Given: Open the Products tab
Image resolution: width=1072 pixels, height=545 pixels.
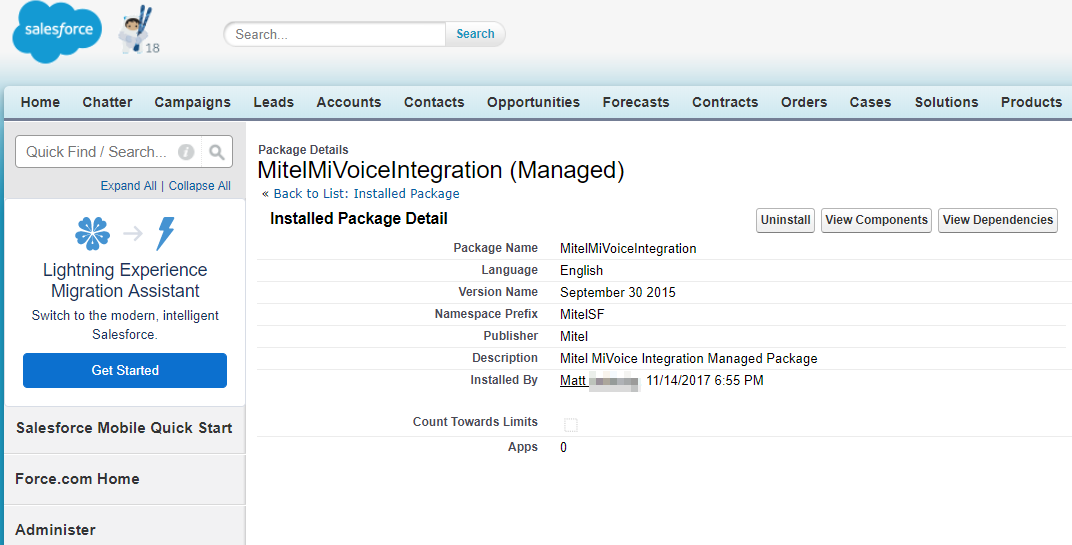Looking at the screenshot, I should click(1032, 102).
